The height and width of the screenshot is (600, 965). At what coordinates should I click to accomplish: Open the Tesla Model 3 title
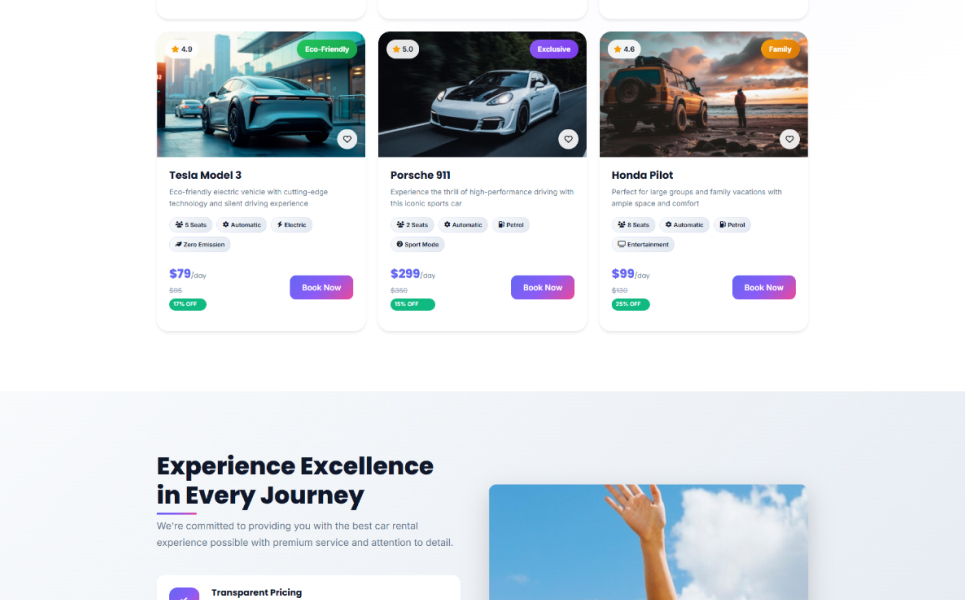click(205, 175)
